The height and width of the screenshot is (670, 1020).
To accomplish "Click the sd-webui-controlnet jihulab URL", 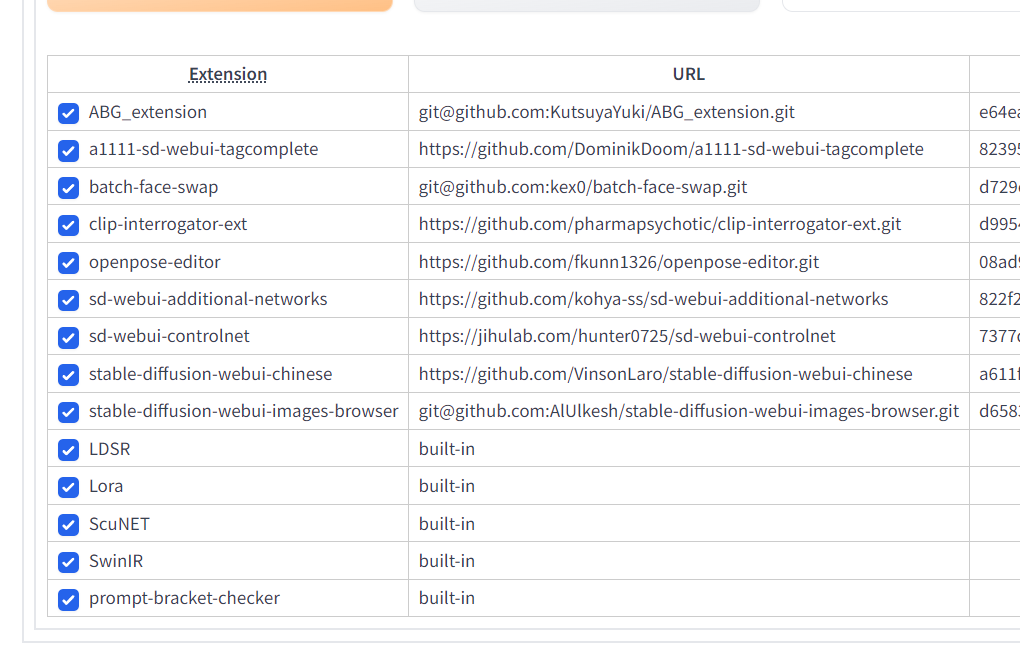I will pyautogui.click(x=627, y=336).
